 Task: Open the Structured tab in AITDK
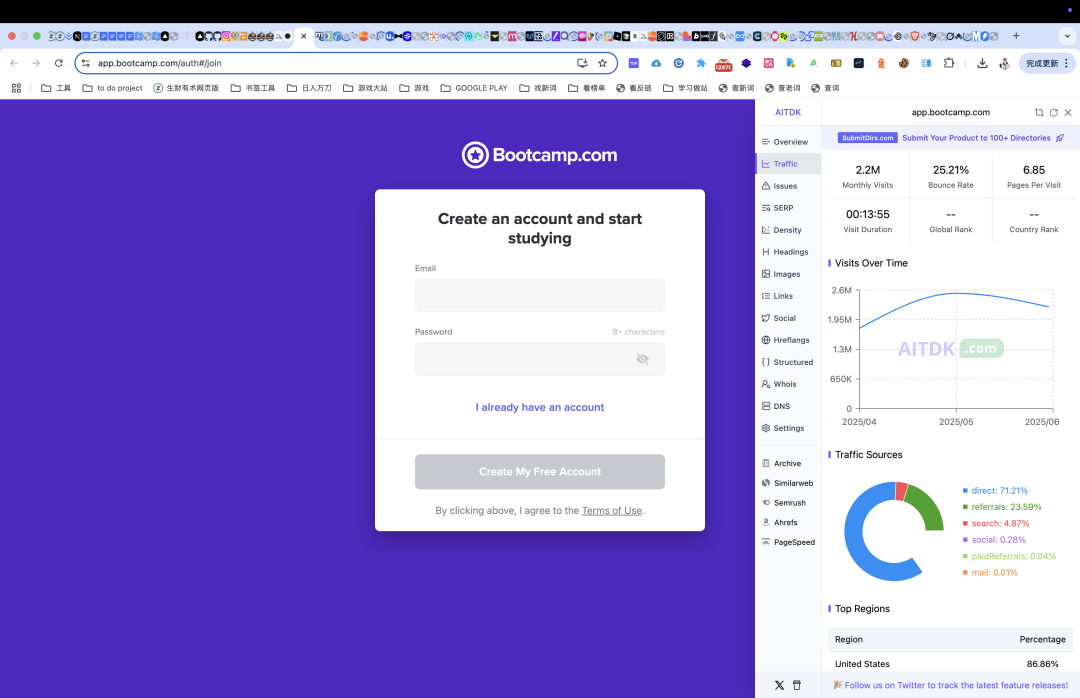(788, 362)
